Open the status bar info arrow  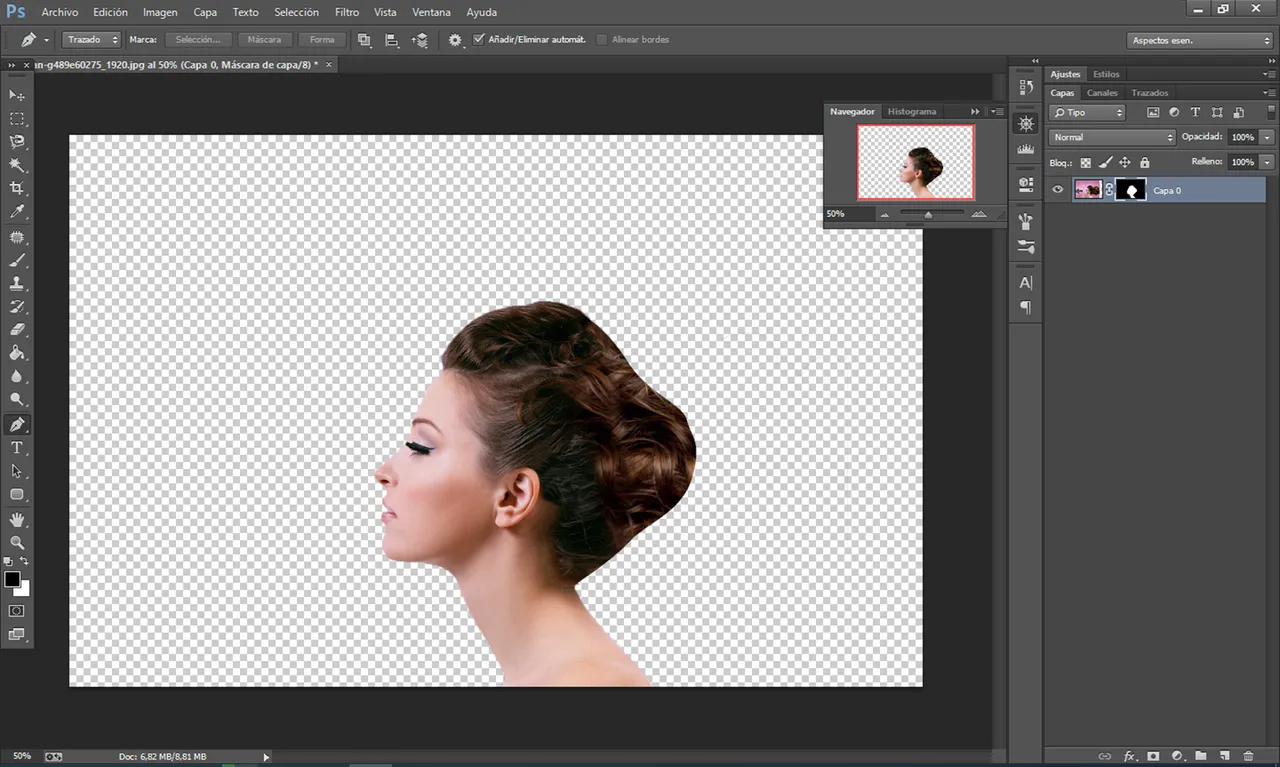click(266, 757)
